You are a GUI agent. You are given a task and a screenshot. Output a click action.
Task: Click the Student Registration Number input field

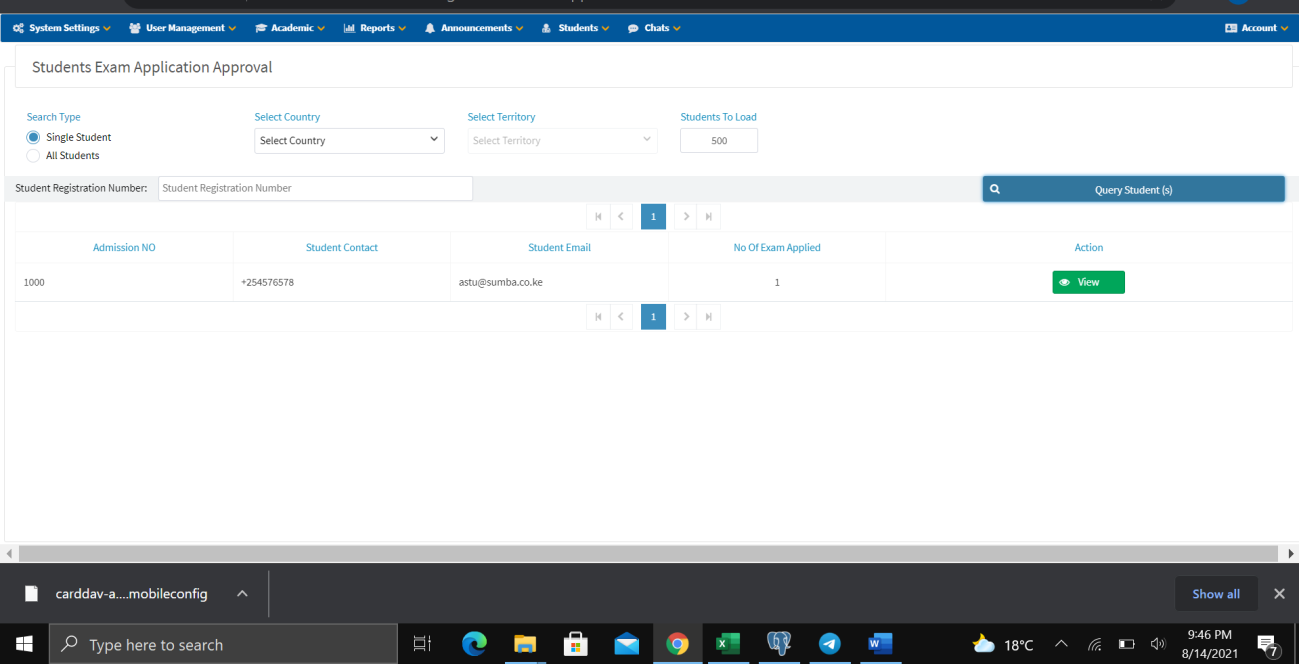(315, 188)
